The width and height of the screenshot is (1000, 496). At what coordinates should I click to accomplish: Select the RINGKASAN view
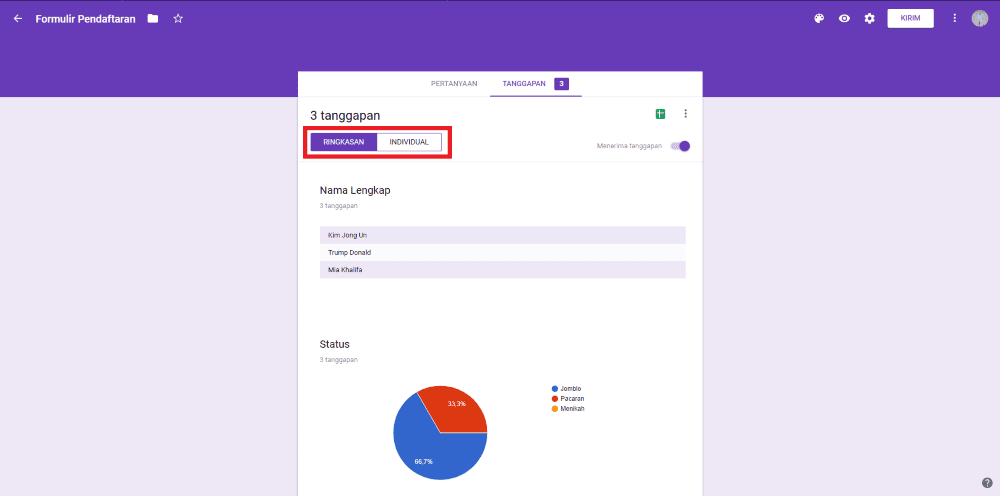344,142
